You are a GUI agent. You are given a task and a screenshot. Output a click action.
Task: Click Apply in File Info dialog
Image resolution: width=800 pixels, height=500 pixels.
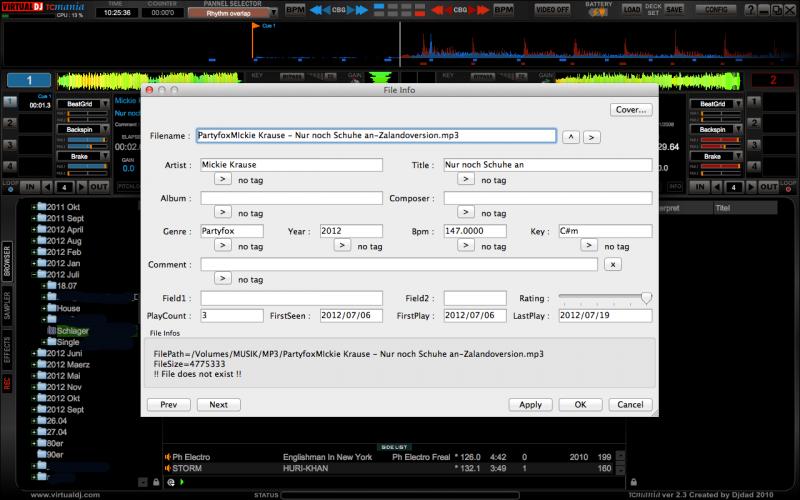point(530,405)
